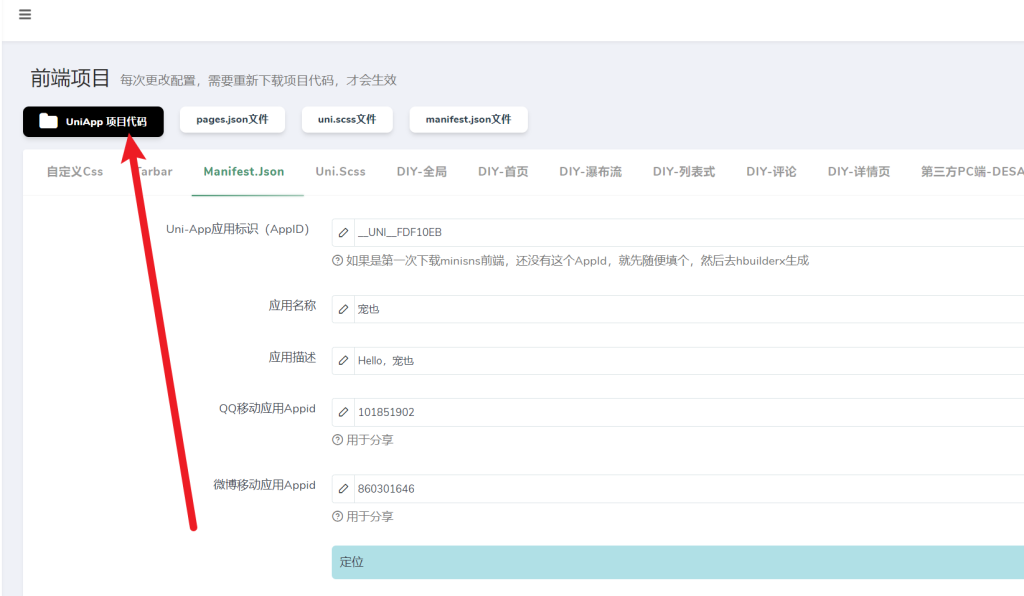Viewport: 1024px width, 596px height.
Task: Edit QQ移动应用Appid using the pencil icon
Action: click(x=343, y=412)
